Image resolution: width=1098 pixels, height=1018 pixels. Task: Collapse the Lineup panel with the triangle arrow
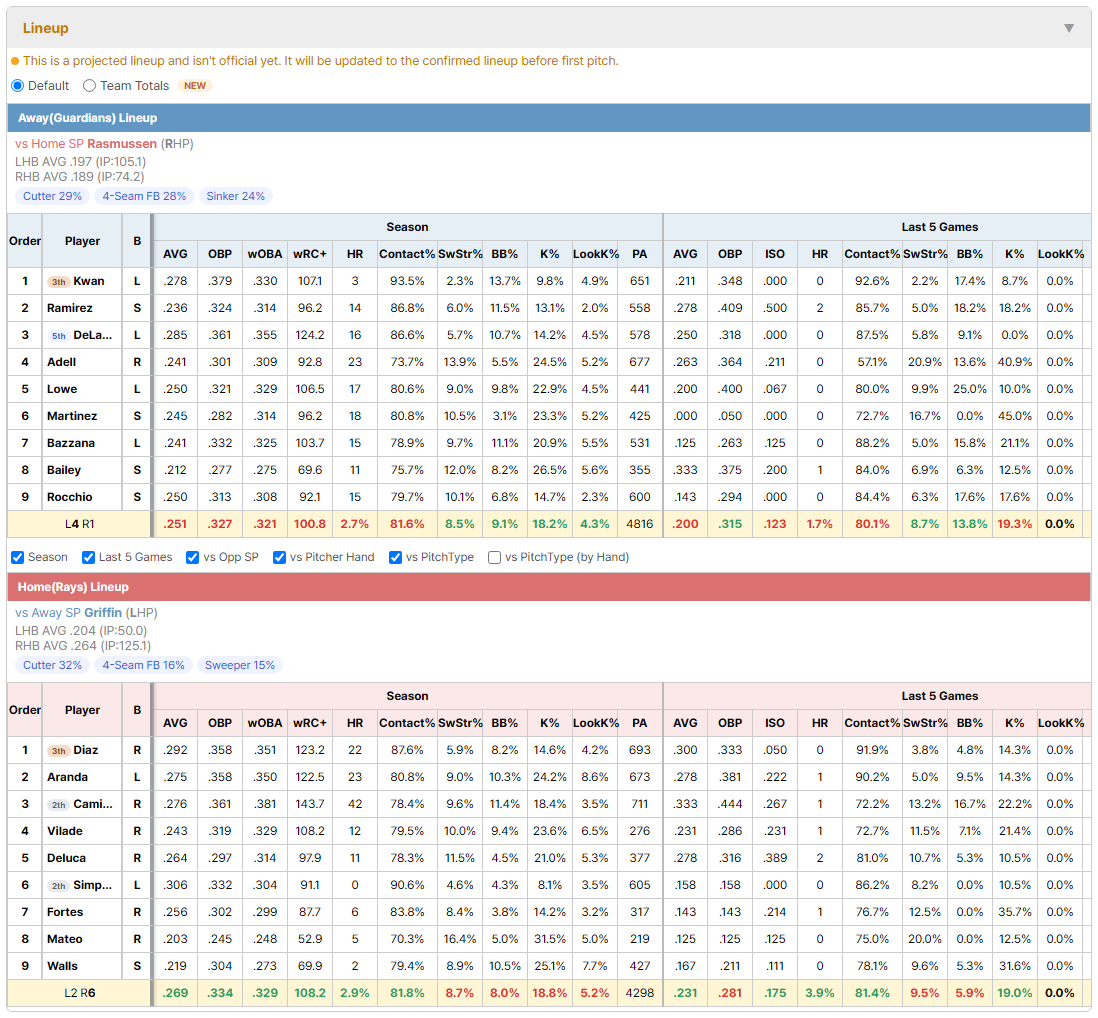tap(1069, 28)
